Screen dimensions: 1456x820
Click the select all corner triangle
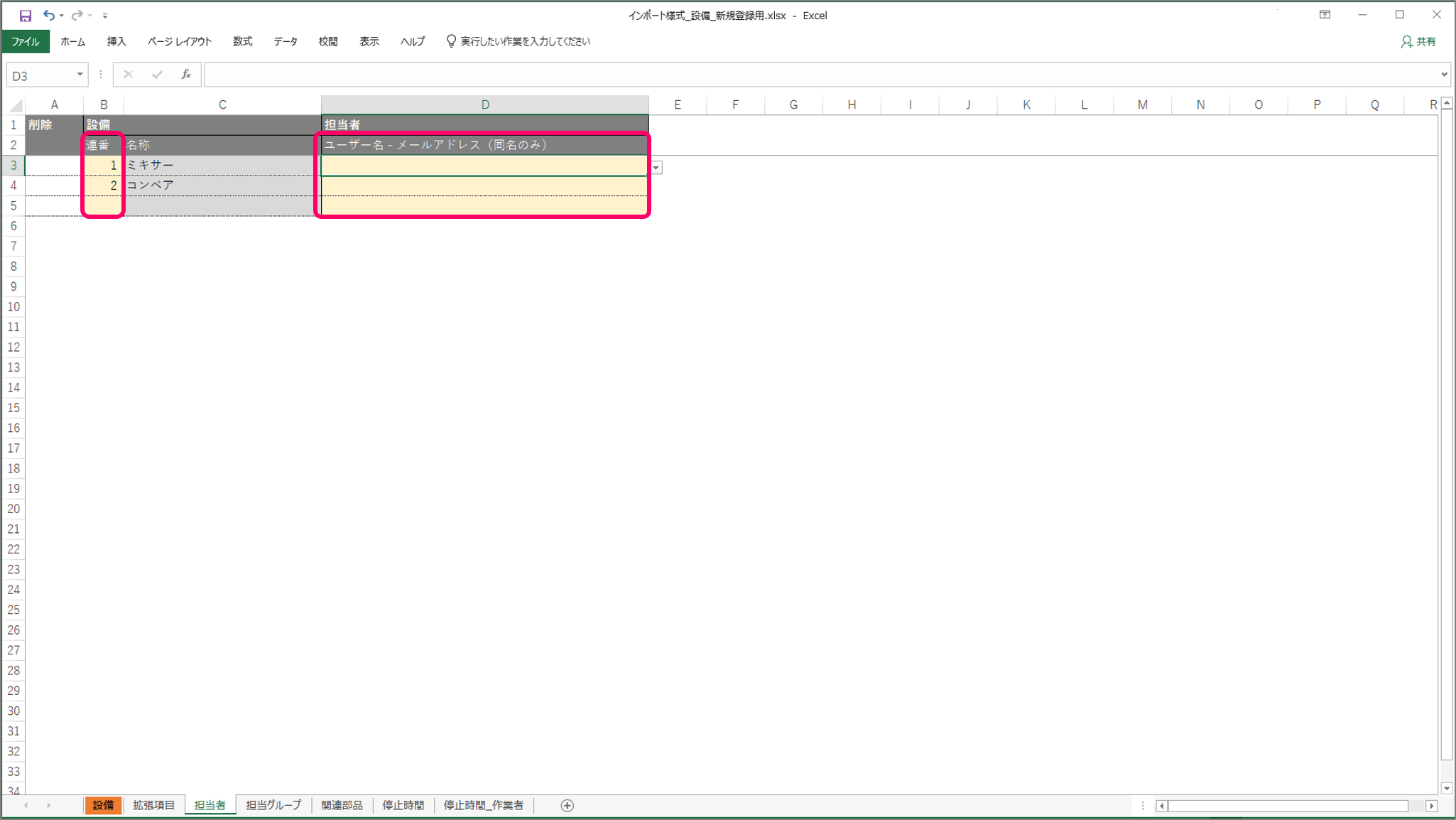coord(15,105)
